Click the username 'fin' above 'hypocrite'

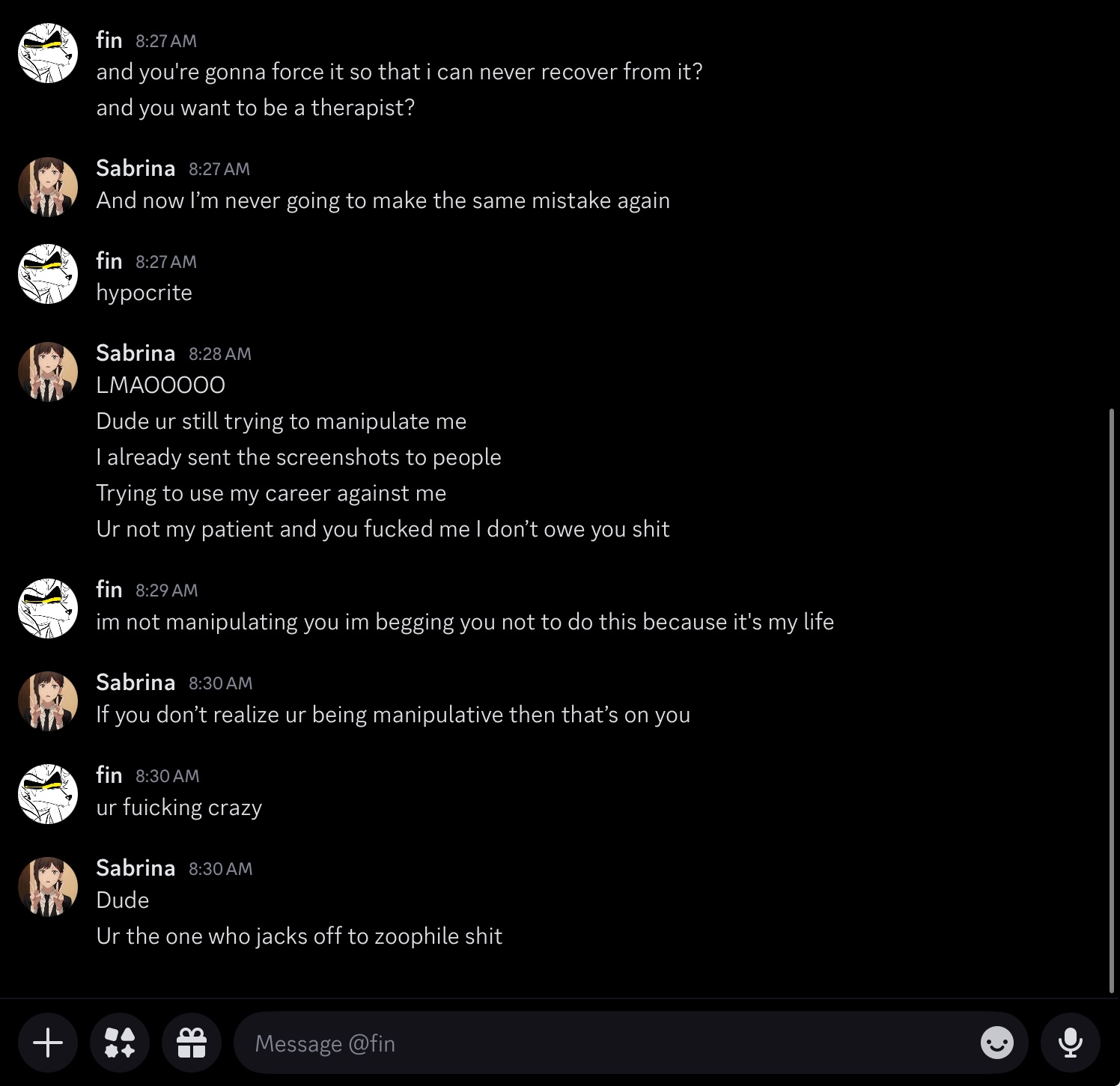click(109, 260)
